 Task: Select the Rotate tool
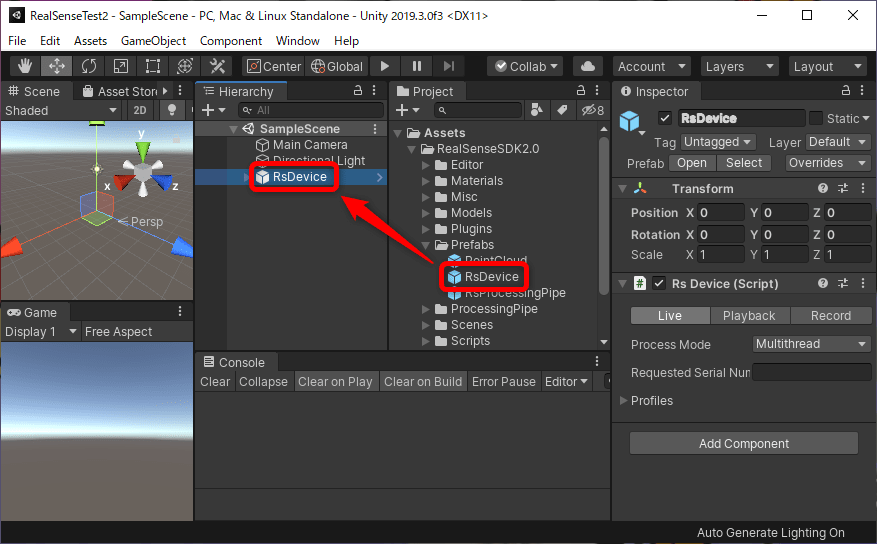pyautogui.click(x=88, y=67)
